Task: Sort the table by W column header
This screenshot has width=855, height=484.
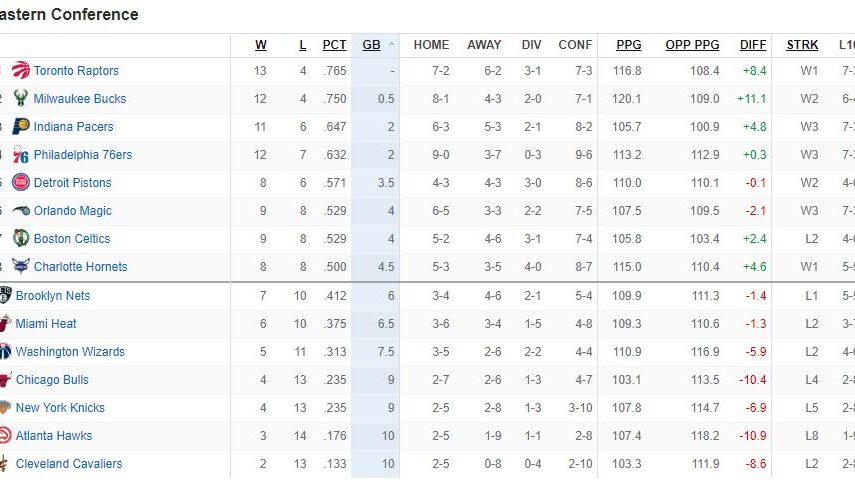Action: [x=261, y=45]
